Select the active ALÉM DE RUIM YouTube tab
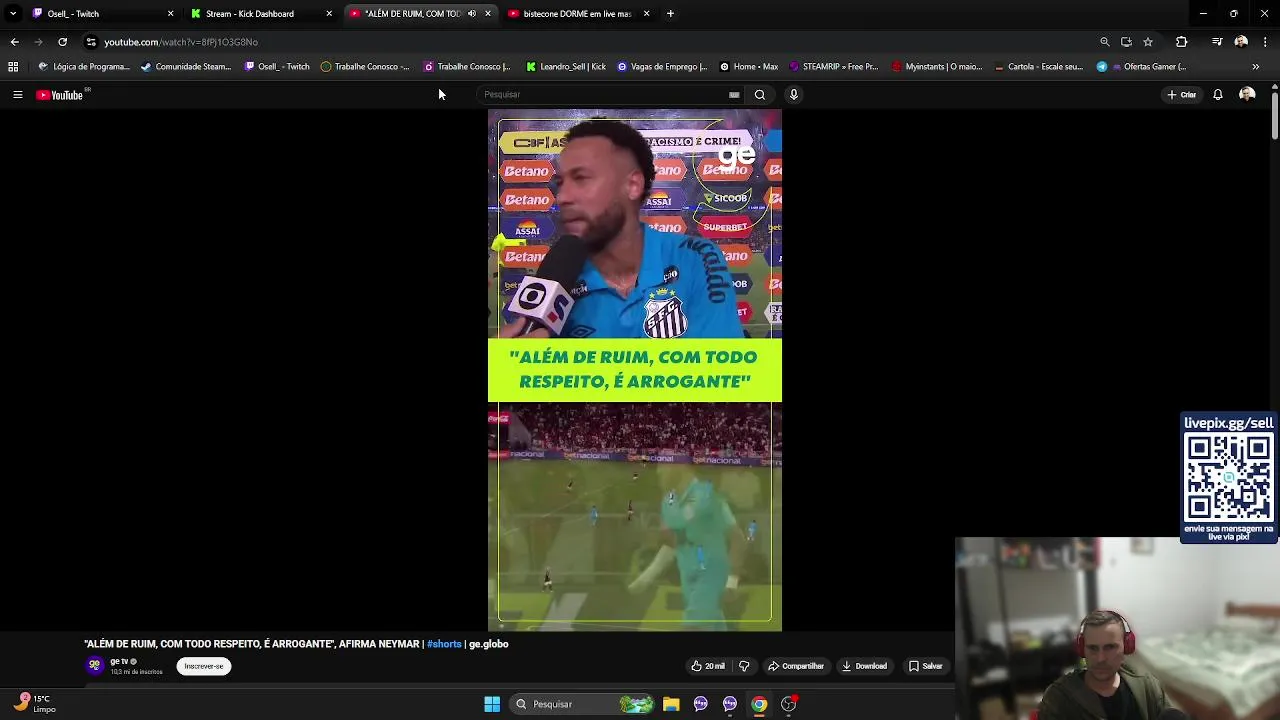Image resolution: width=1280 pixels, height=720 pixels. [x=412, y=14]
